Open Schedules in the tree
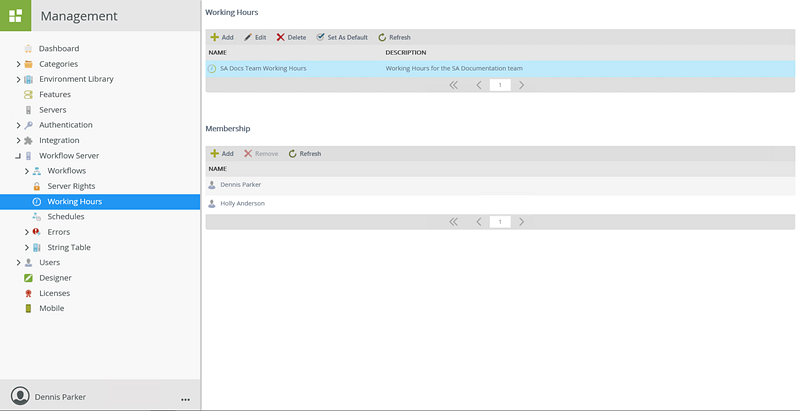This screenshot has height=411, width=800. point(66,217)
